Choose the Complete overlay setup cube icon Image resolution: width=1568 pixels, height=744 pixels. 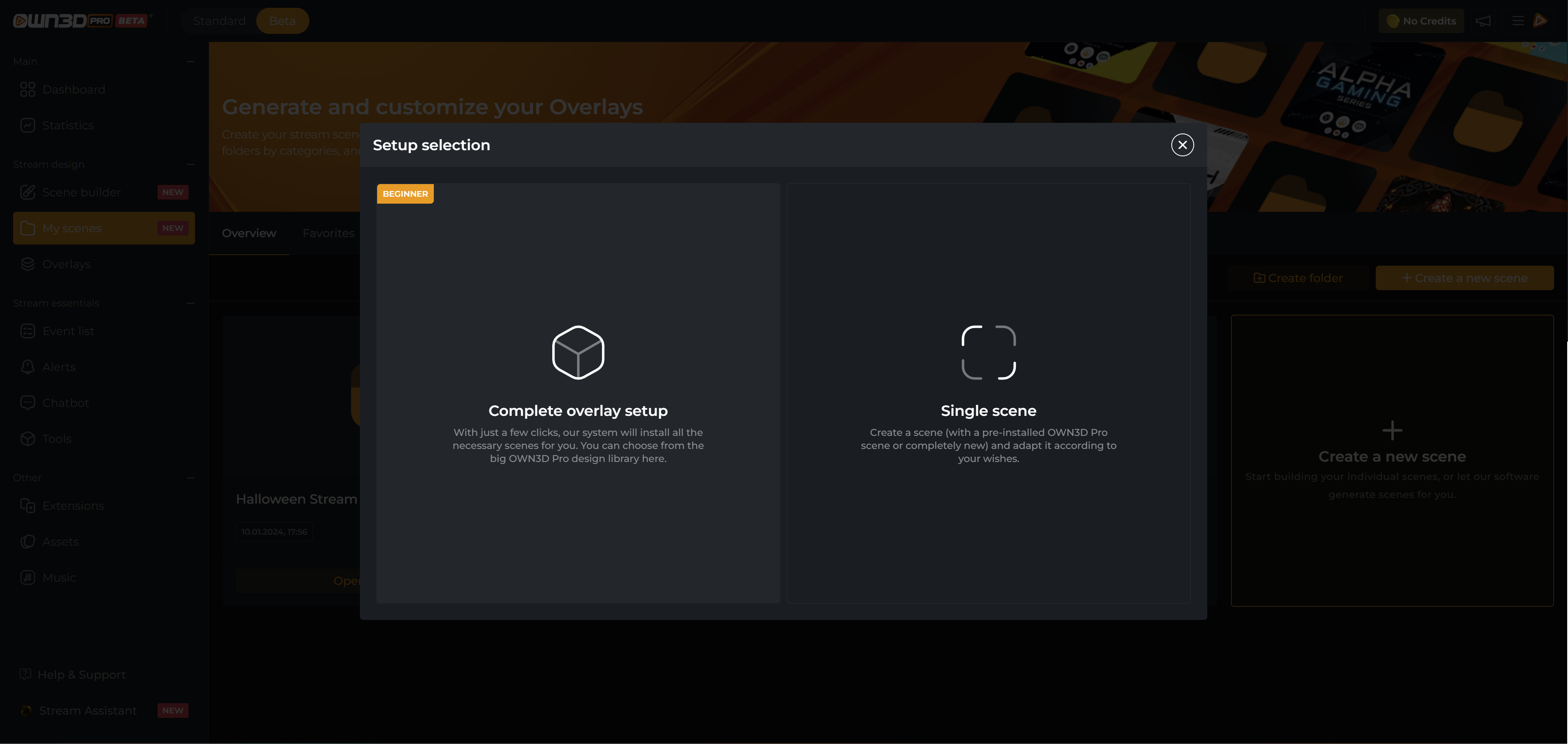pyautogui.click(x=577, y=353)
